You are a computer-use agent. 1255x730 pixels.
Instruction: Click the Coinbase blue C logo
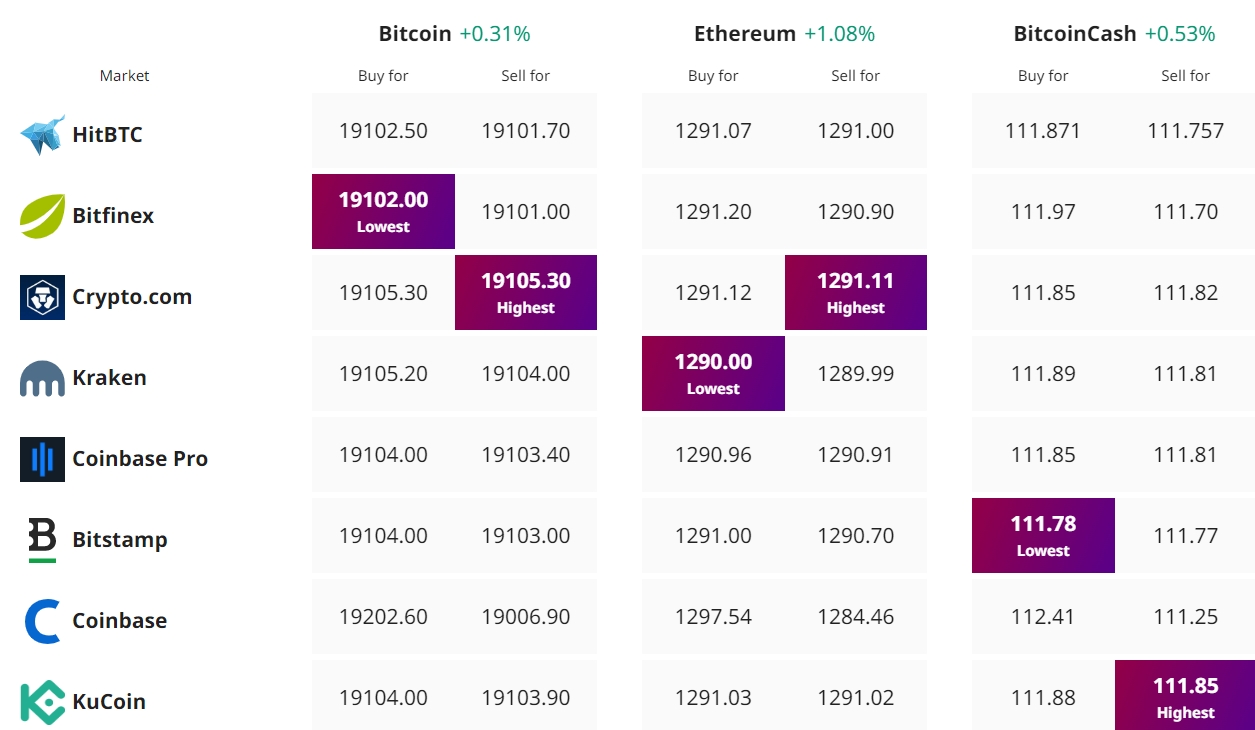42,621
